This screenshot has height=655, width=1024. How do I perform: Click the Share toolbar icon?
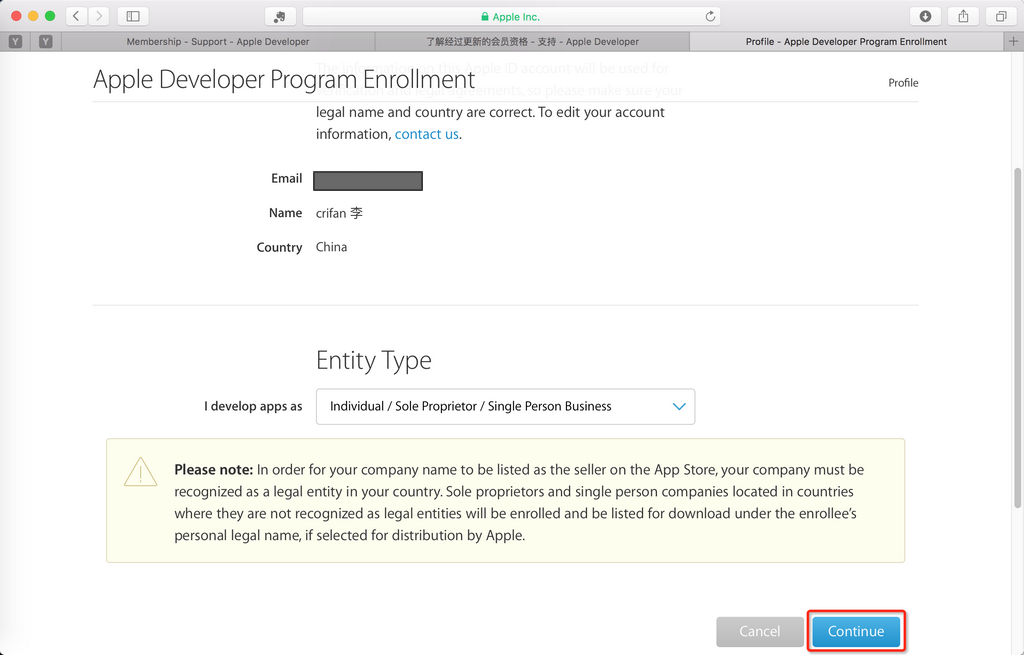pos(963,16)
